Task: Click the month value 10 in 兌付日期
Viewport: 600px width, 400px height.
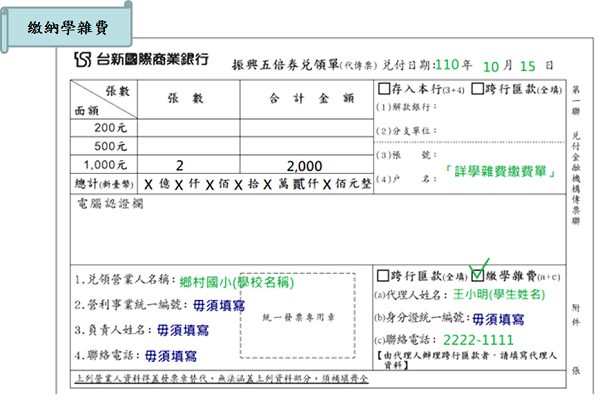Action: [491, 67]
